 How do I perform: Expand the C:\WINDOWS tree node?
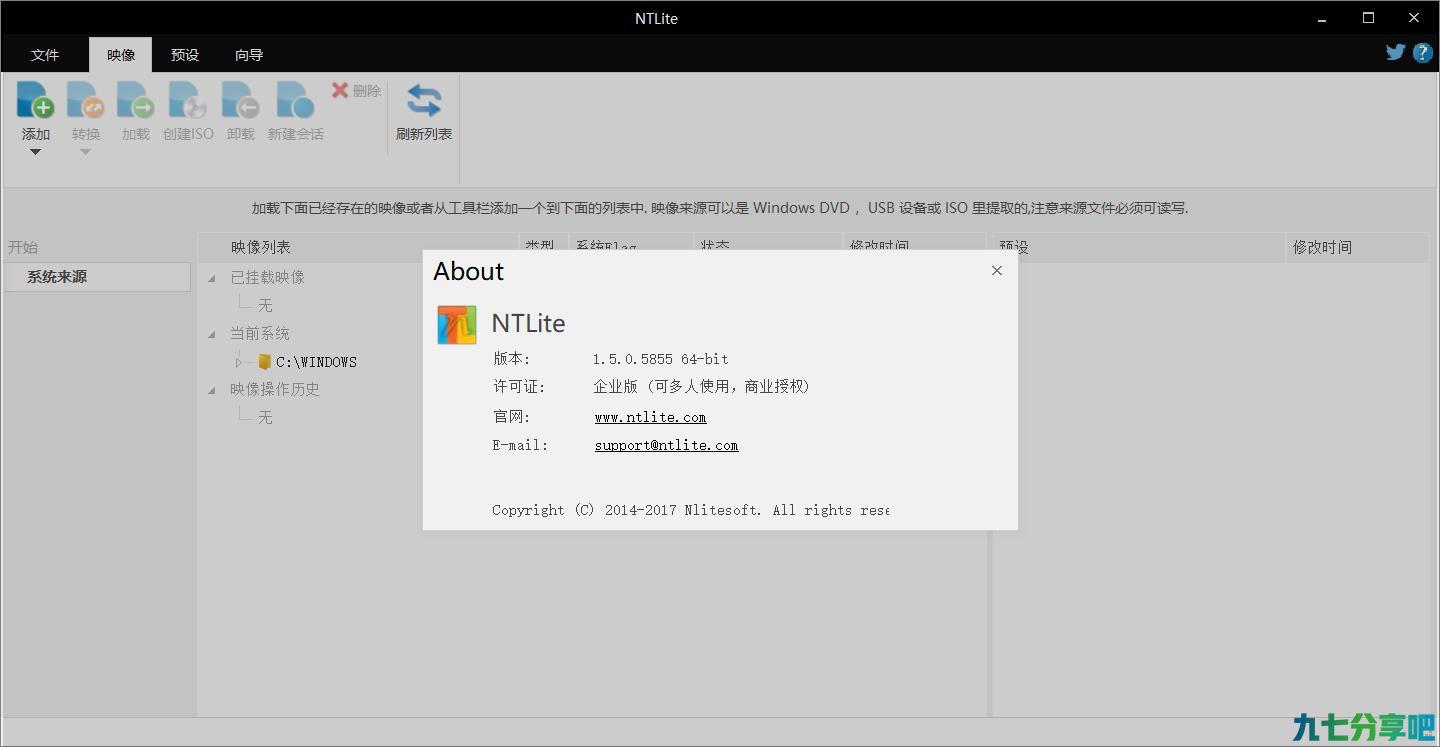238,362
